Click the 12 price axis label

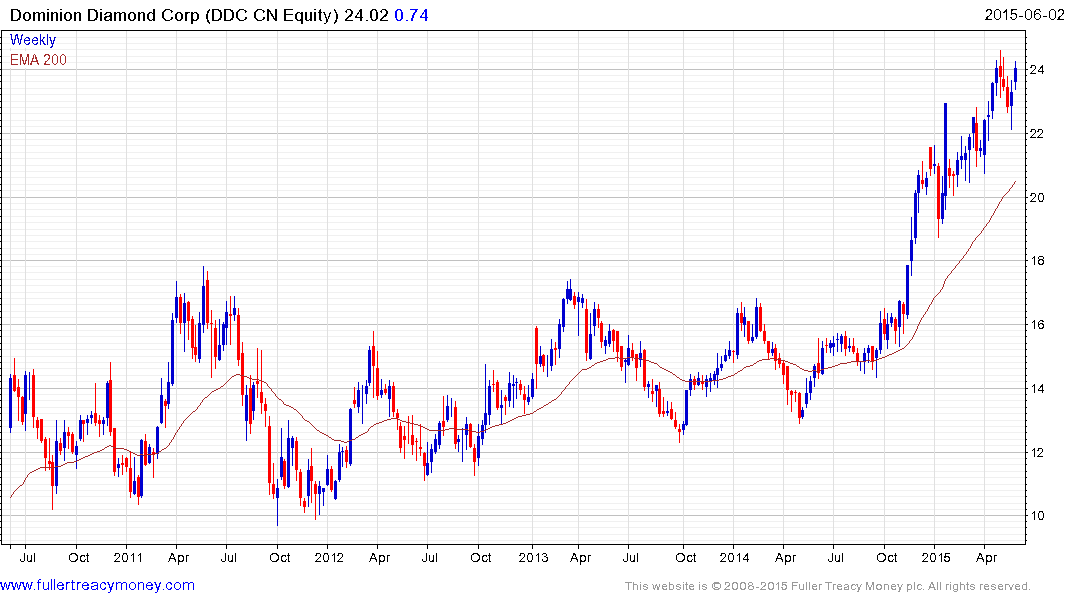[1037, 453]
